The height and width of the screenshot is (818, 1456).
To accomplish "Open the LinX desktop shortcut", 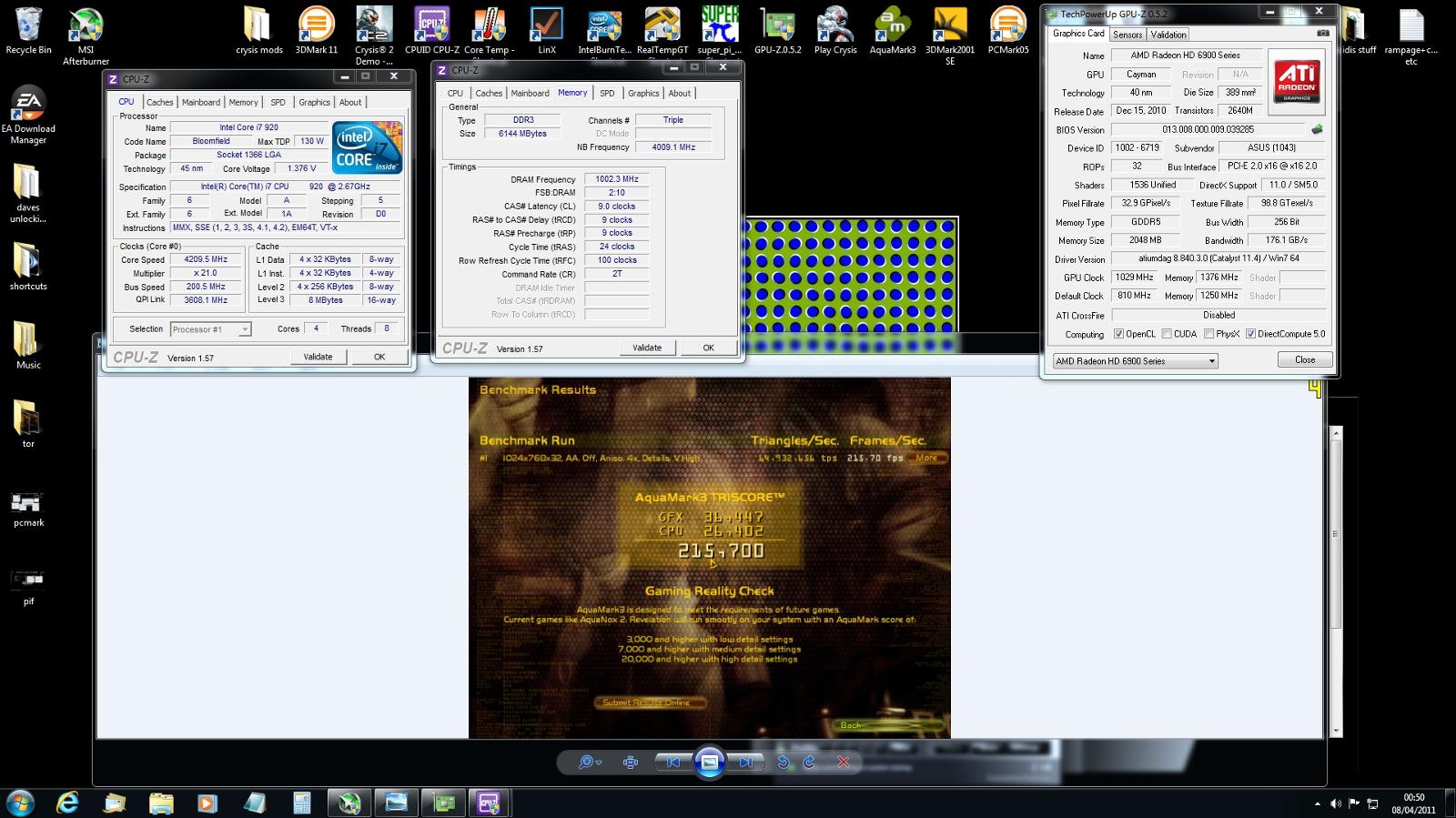I will [547, 30].
